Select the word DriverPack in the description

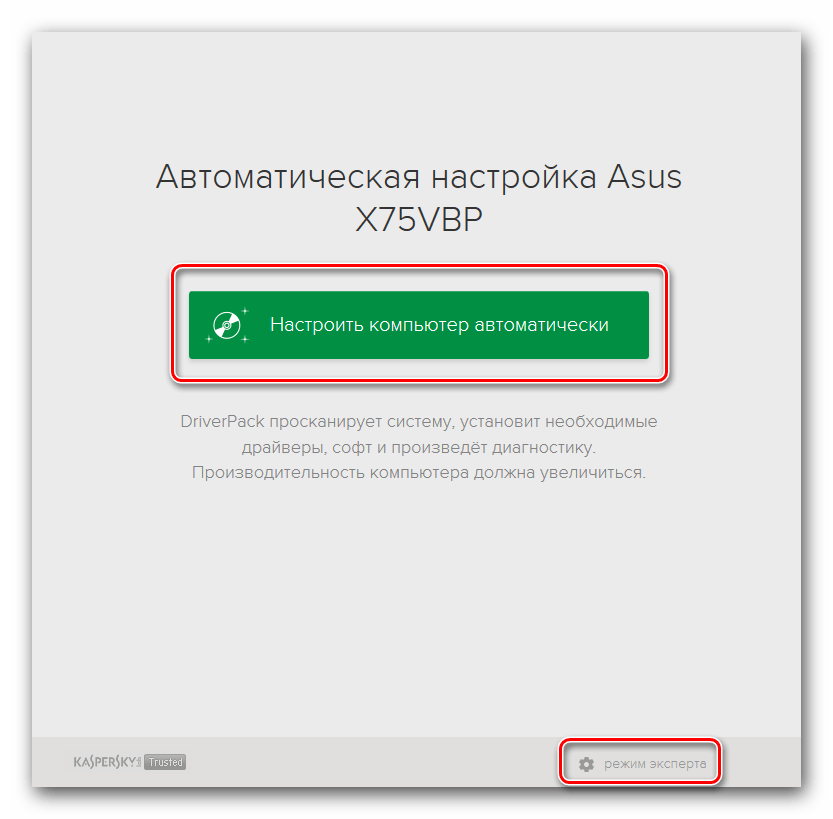click(222, 422)
